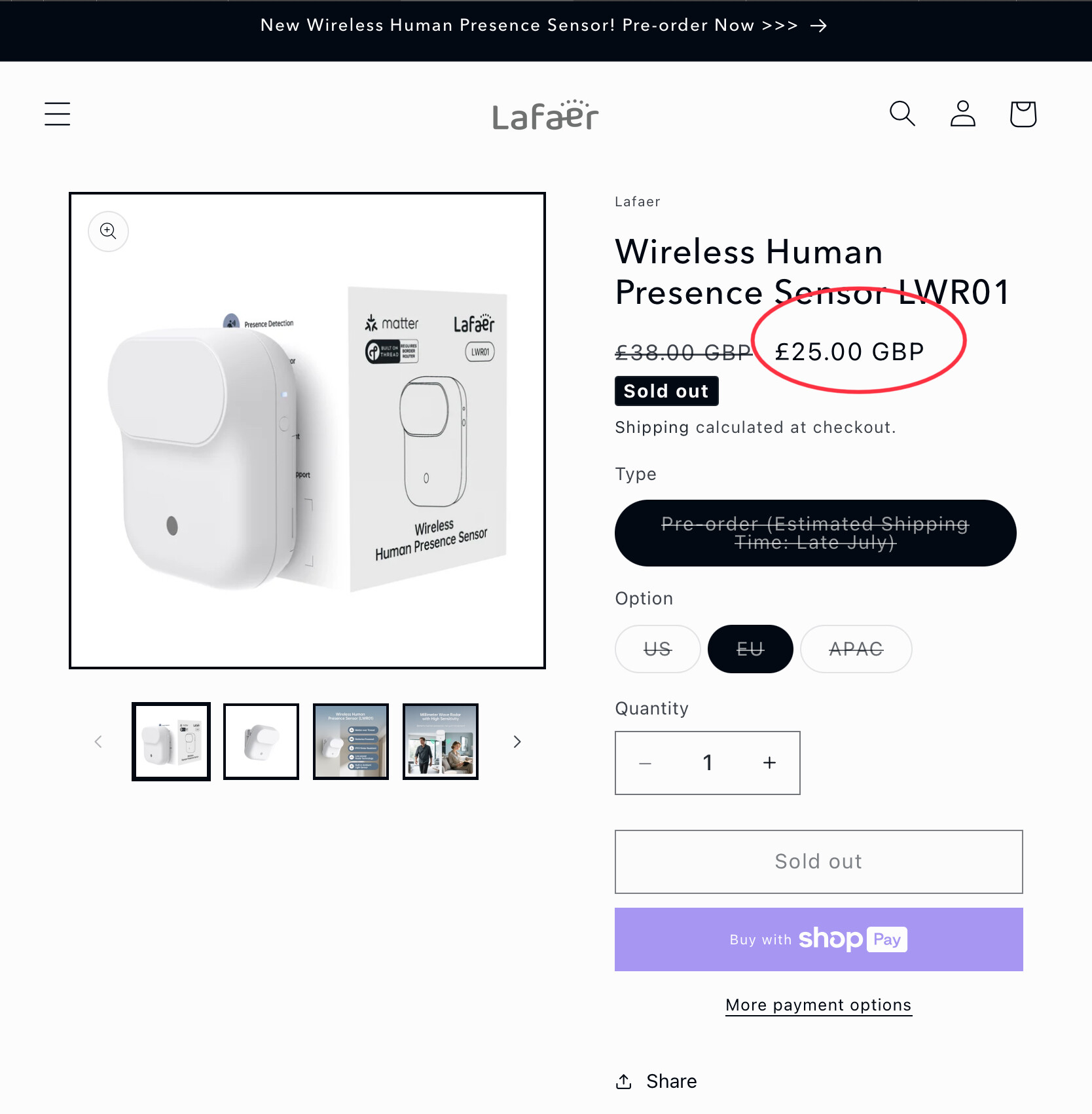Select the US option
The height and width of the screenshot is (1114, 1092).
tap(657, 649)
